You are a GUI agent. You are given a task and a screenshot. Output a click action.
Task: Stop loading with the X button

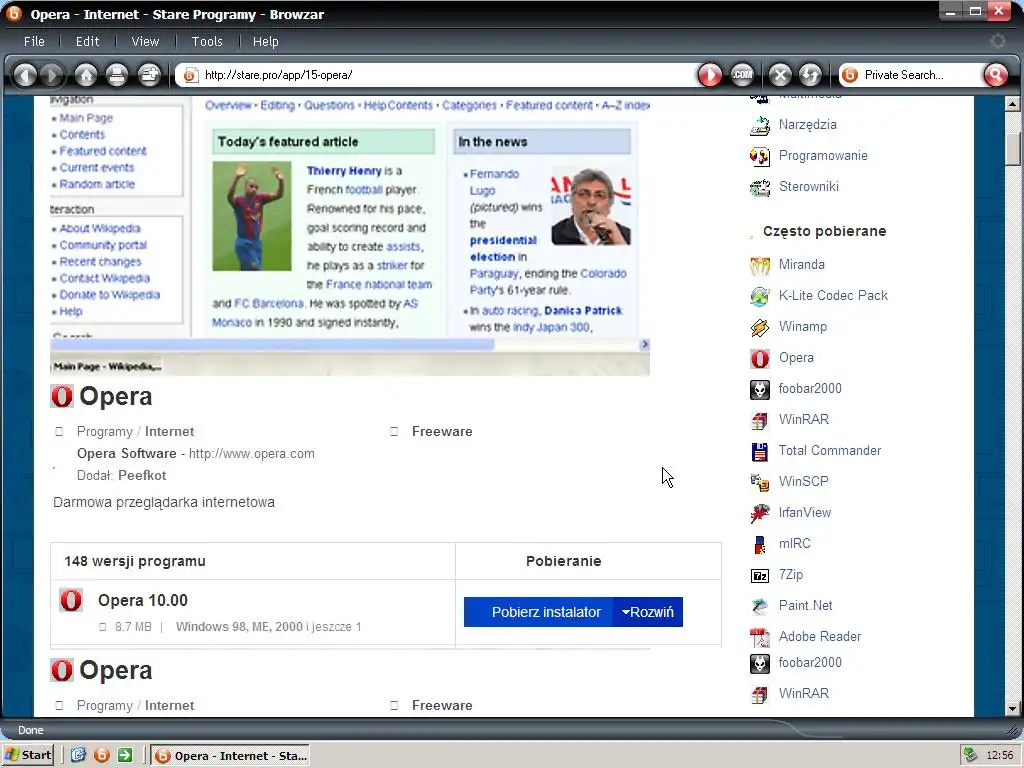(780, 75)
